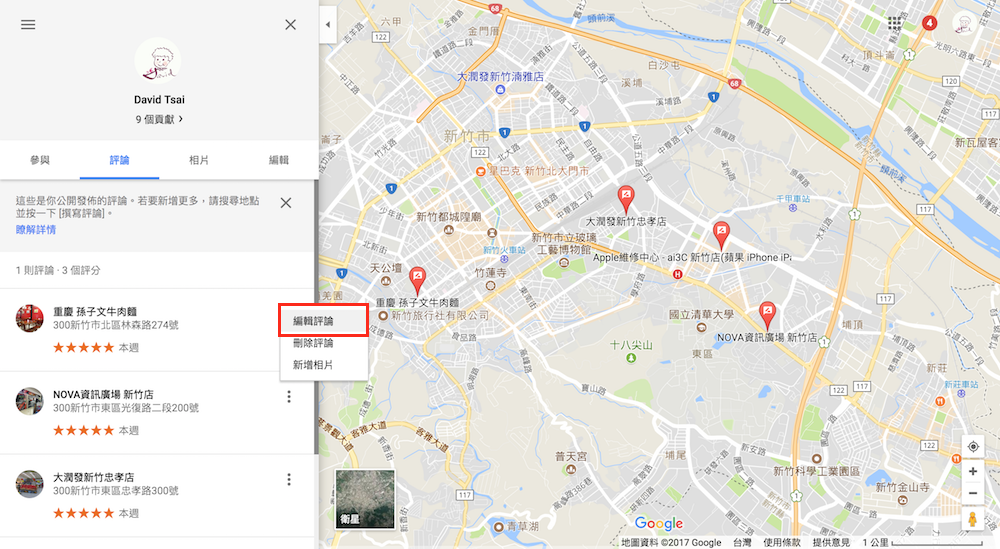Dismiss the public reviews info notice
Screen dimensions: 1000x549
[x=286, y=203]
